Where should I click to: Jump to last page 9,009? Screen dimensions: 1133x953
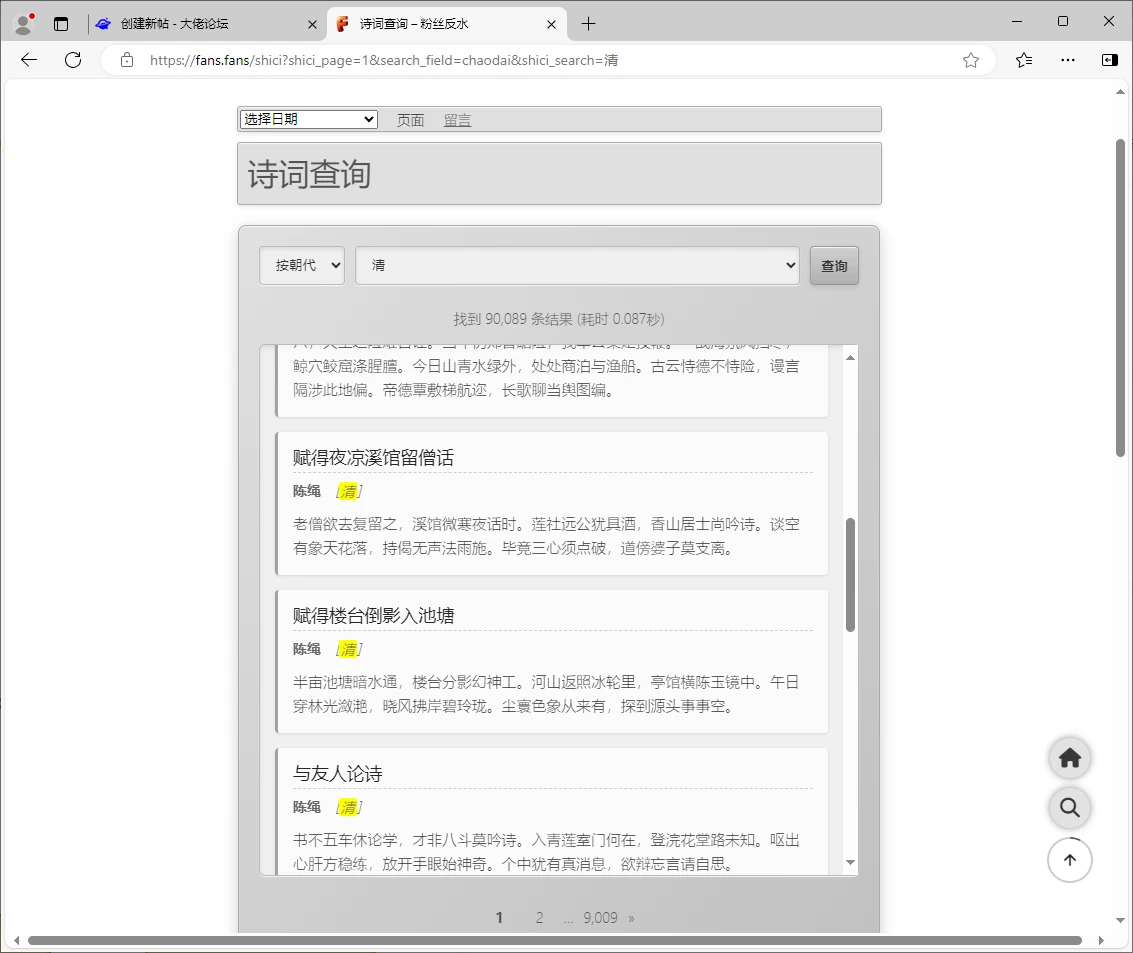(600, 918)
